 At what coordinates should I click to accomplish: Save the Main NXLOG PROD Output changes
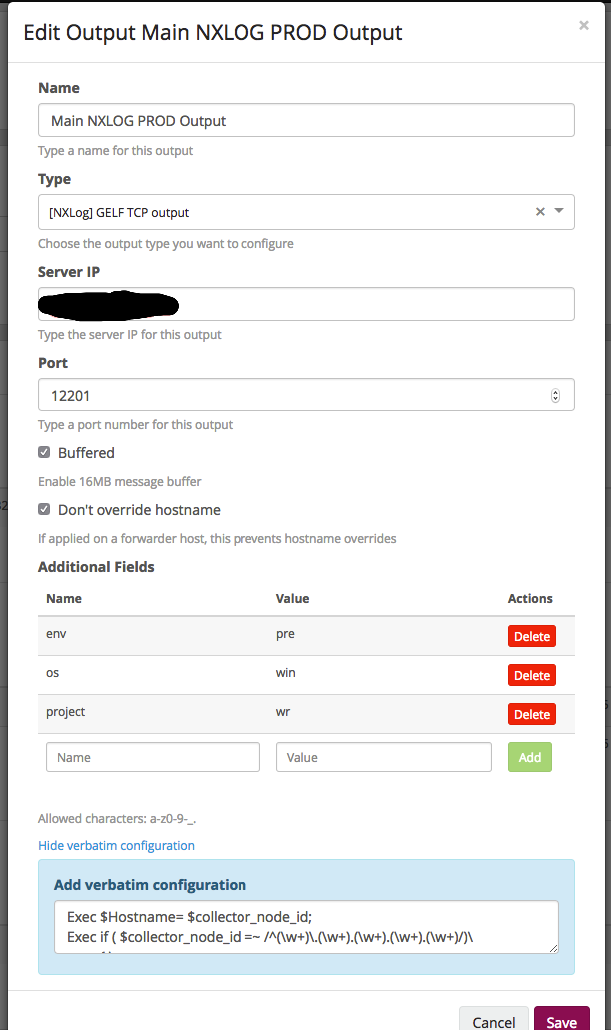pos(562,1021)
